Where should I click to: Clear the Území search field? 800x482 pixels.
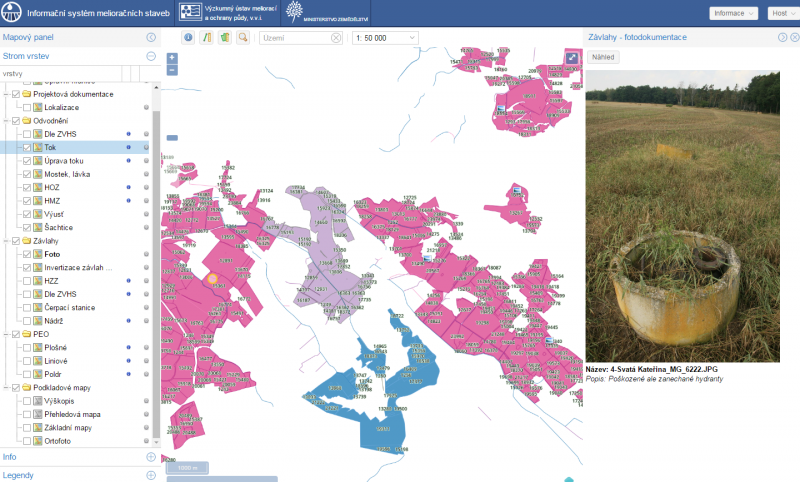click(x=336, y=37)
